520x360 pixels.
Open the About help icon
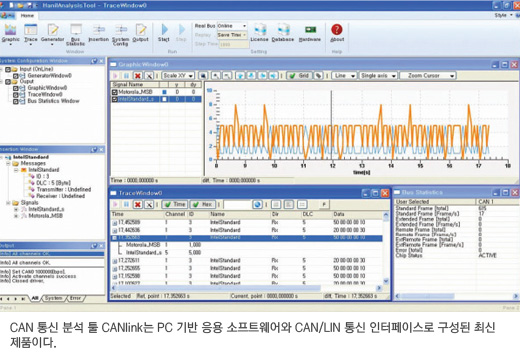tap(337, 33)
